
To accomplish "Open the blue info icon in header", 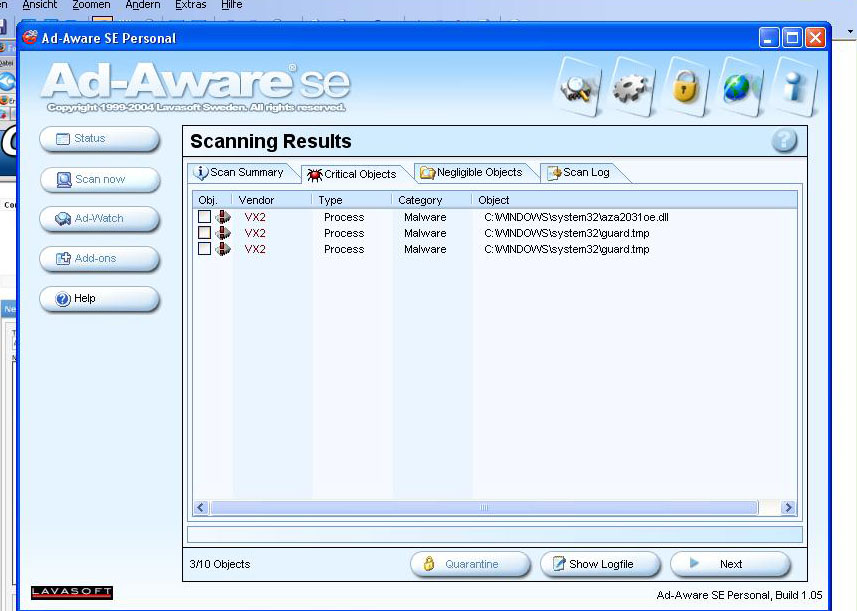I will click(x=793, y=87).
